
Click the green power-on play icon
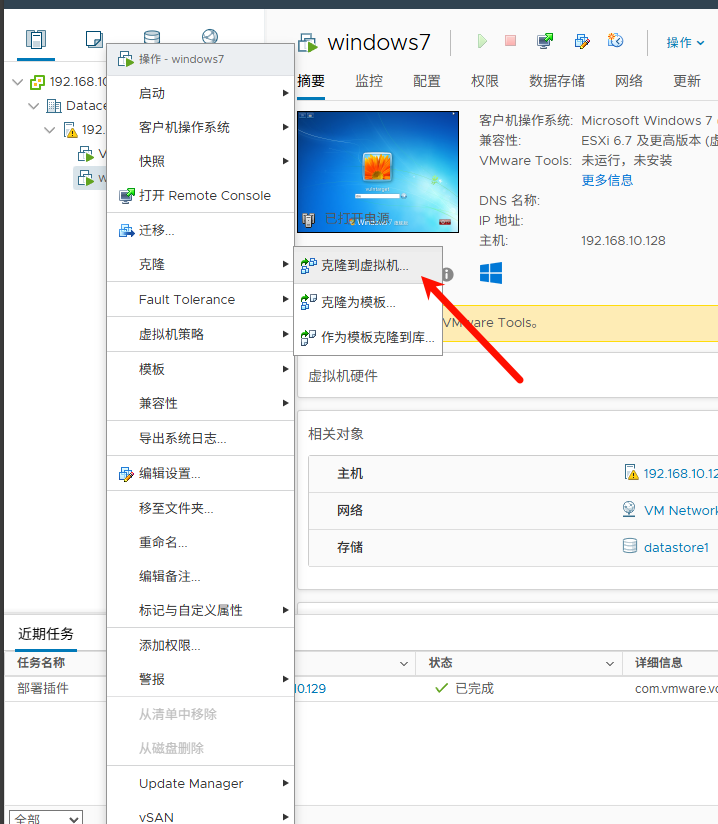click(482, 41)
